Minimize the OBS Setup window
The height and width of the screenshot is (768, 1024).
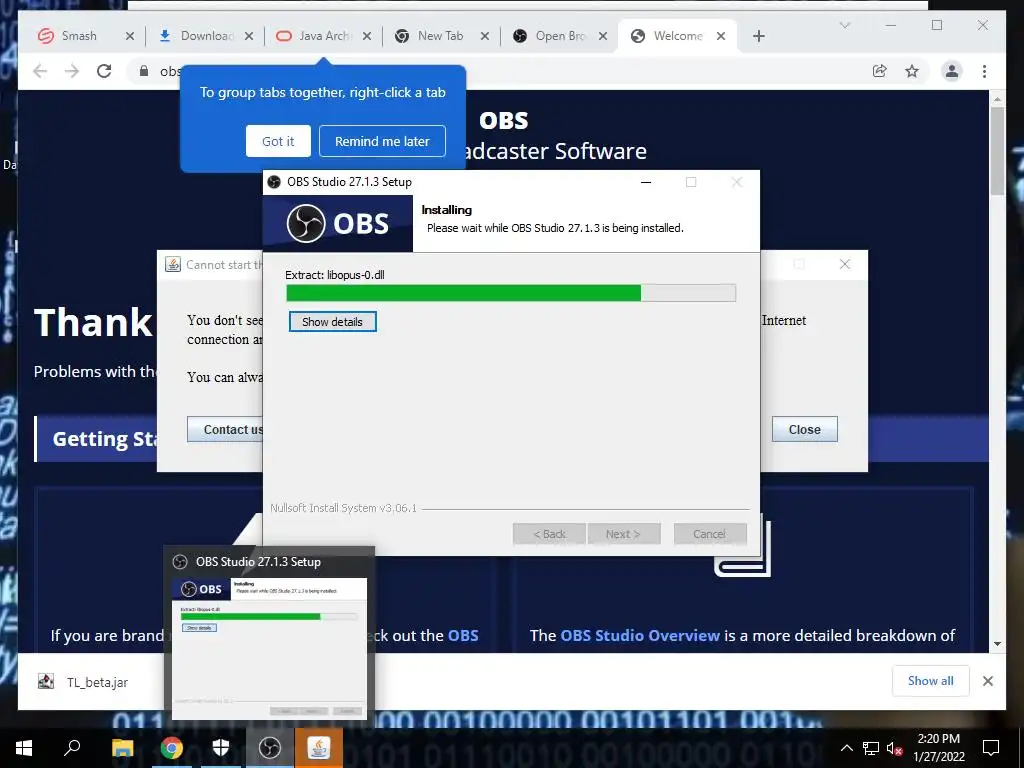(x=646, y=182)
